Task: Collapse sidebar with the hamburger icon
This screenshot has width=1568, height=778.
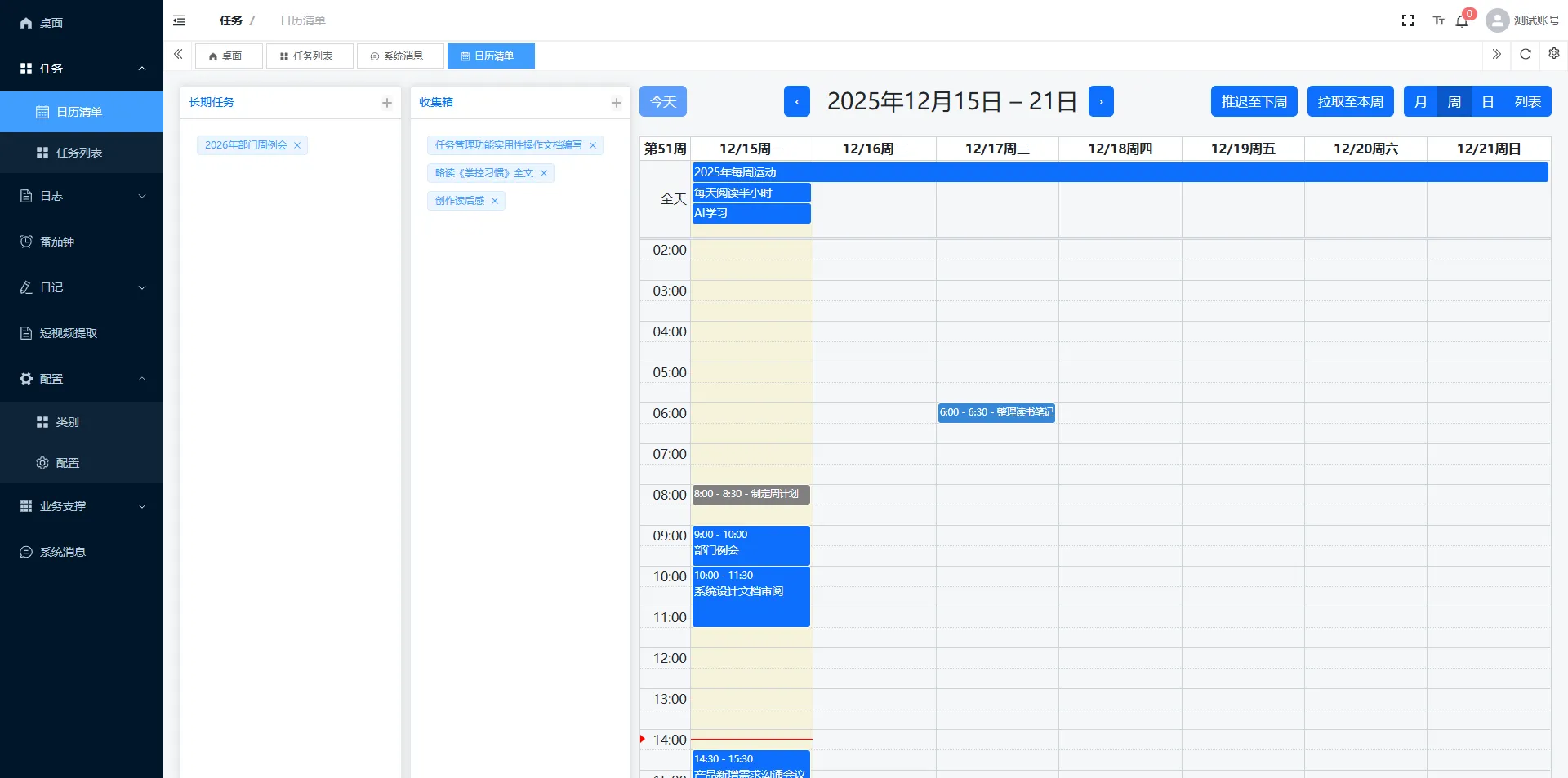Action: 179,20
